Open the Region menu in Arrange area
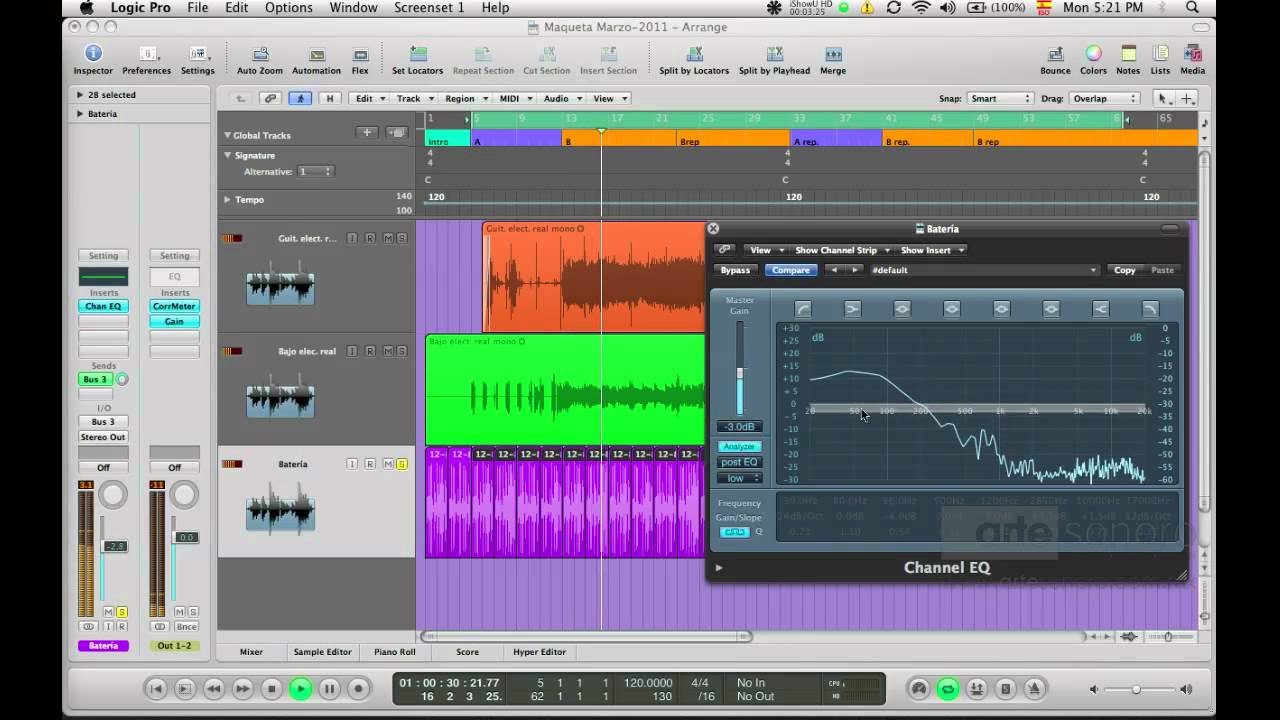Image resolution: width=1280 pixels, height=720 pixels. 465,99
